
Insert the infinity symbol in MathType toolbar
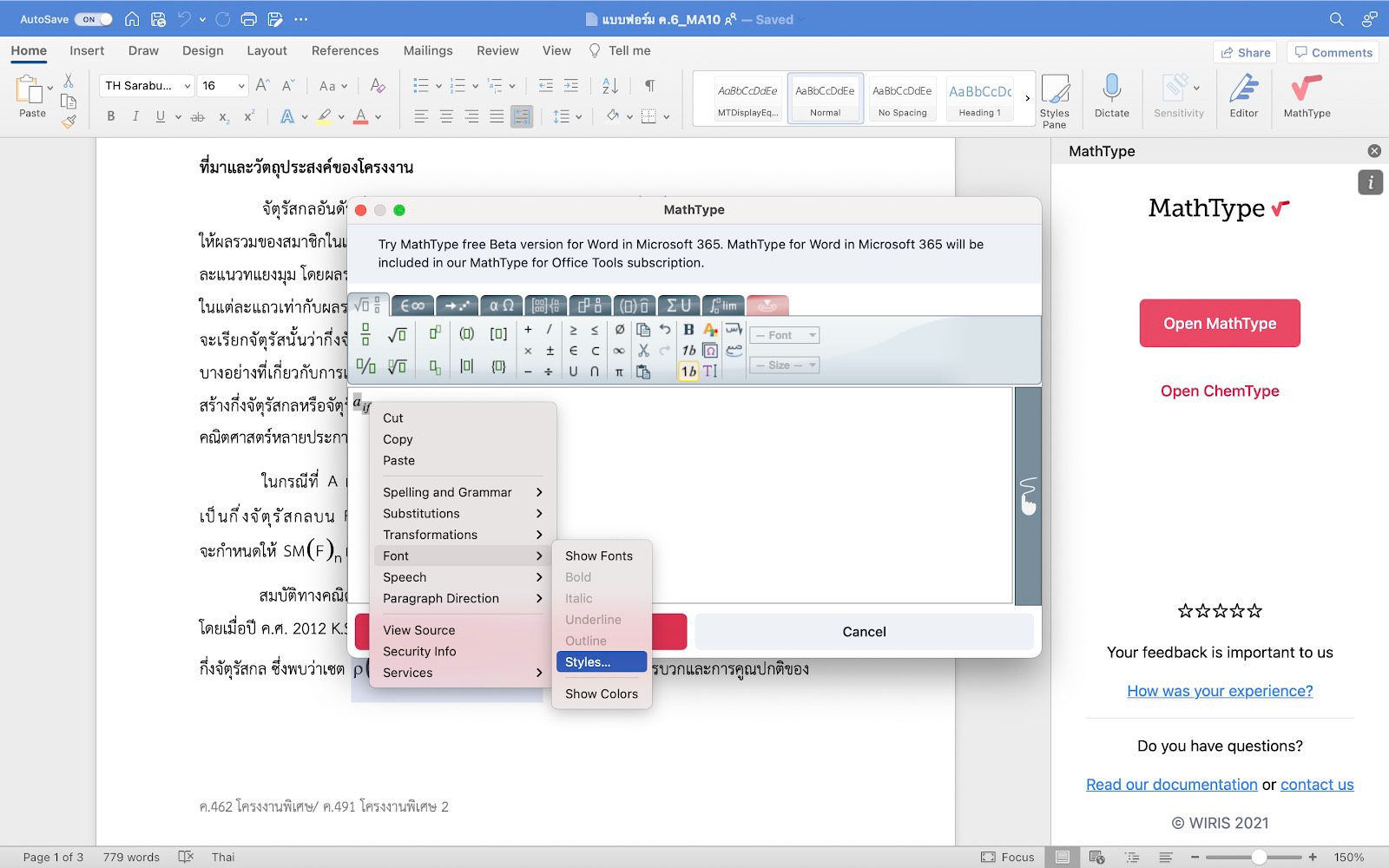(619, 351)
